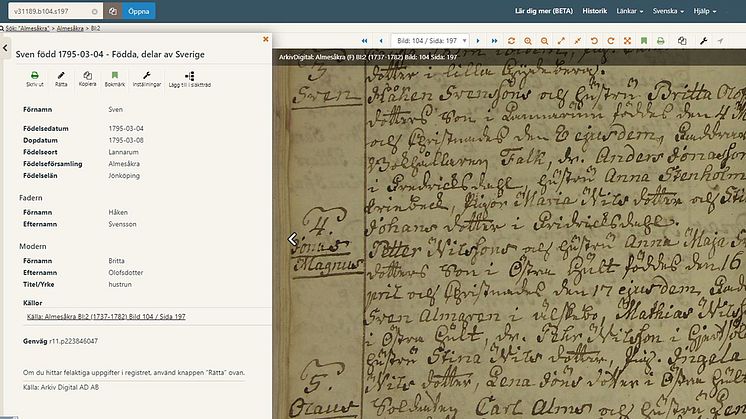The height and width of the screenshot is (419, 746).
Task: Go to the previous image
Action: pyautogui.click(x=381, y=41)
